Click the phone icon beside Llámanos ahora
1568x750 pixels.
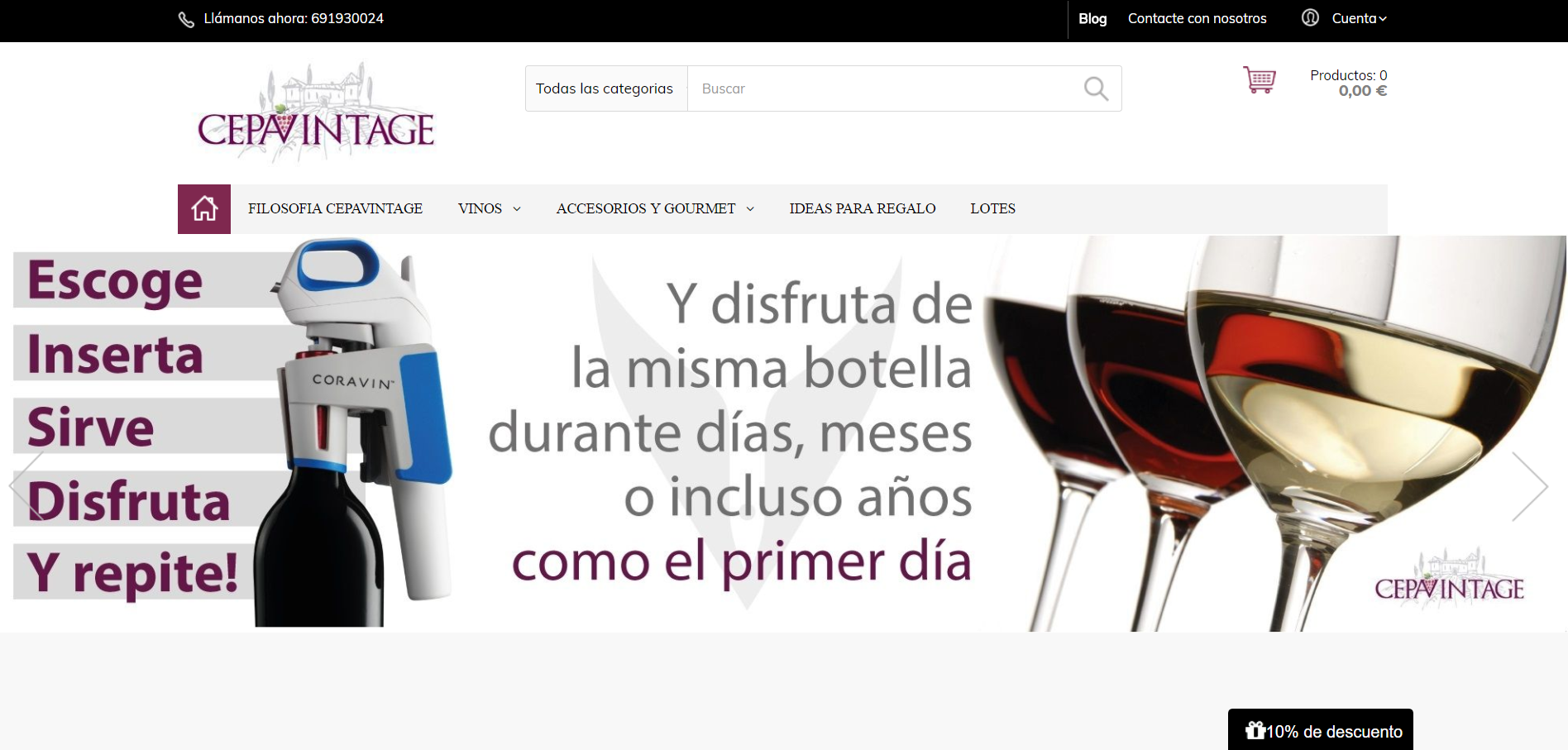186,19
